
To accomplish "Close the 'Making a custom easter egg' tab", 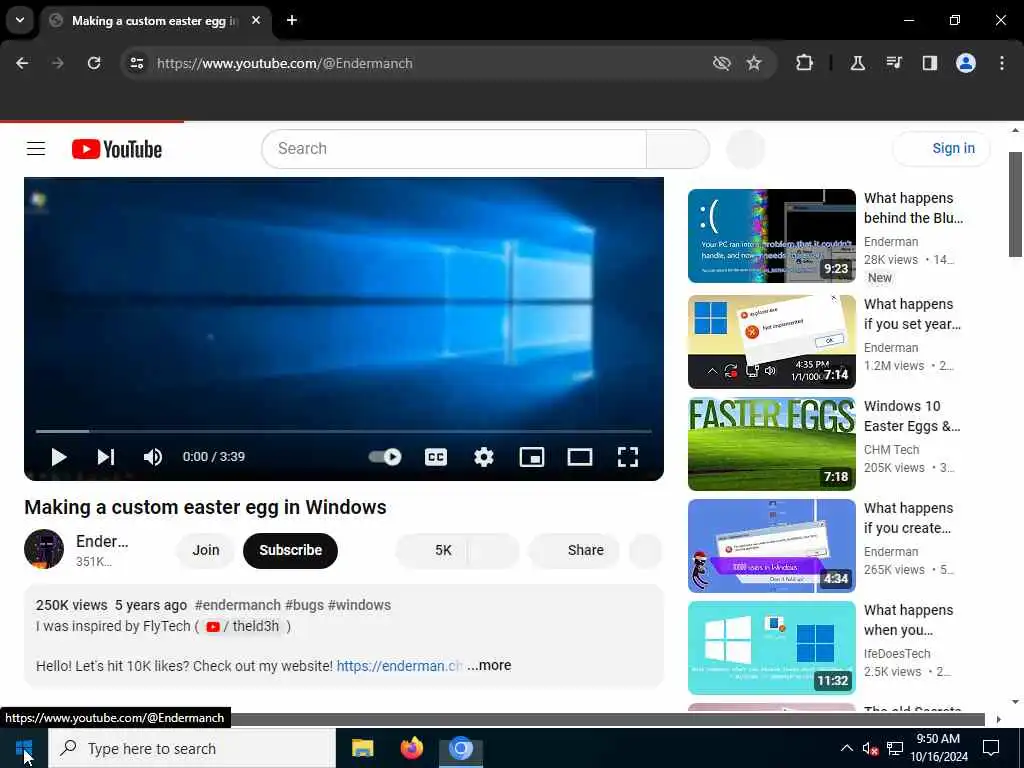I will 256,20.
